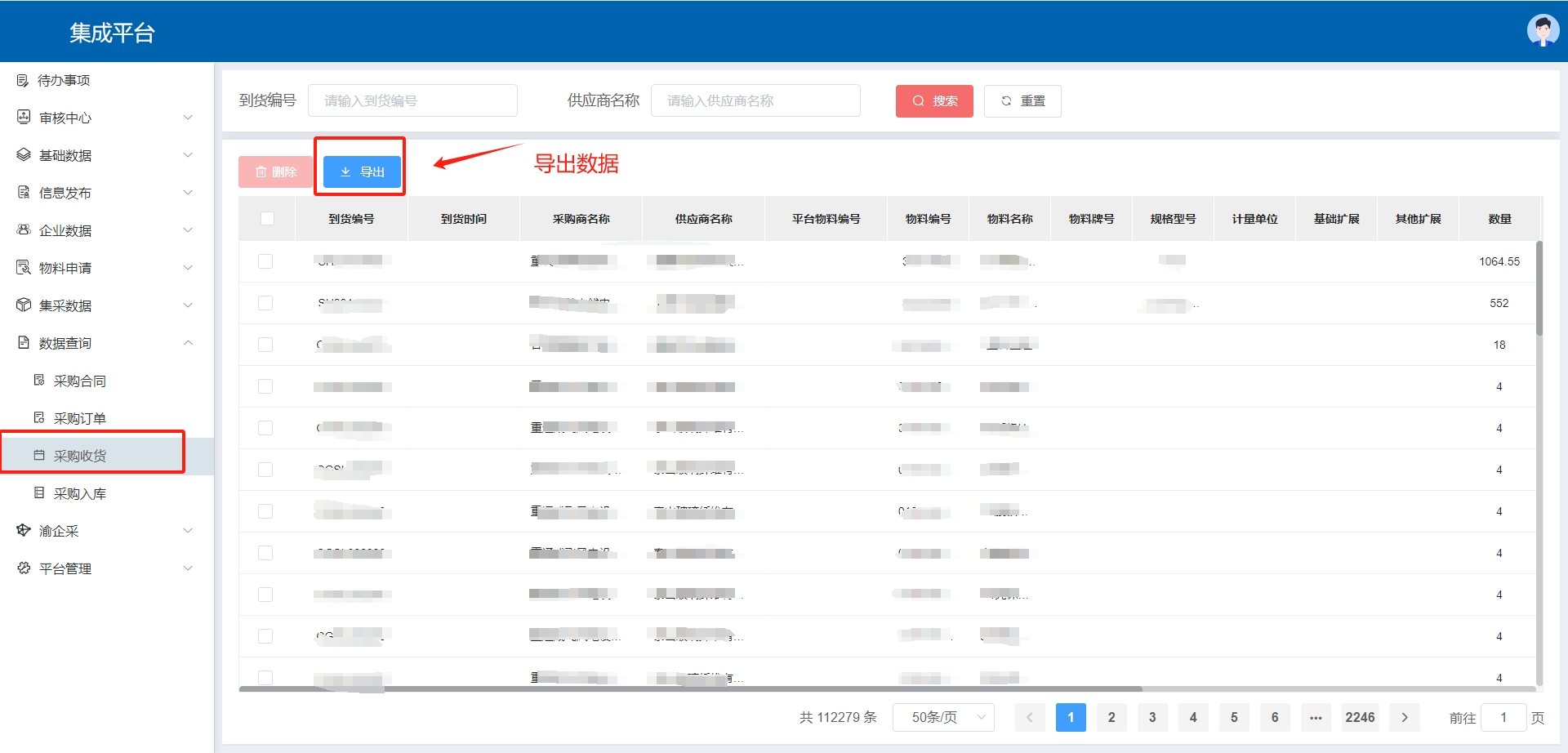Click the 供应商名称 input field
1568x753 pixels.
(x=755, y=101)
